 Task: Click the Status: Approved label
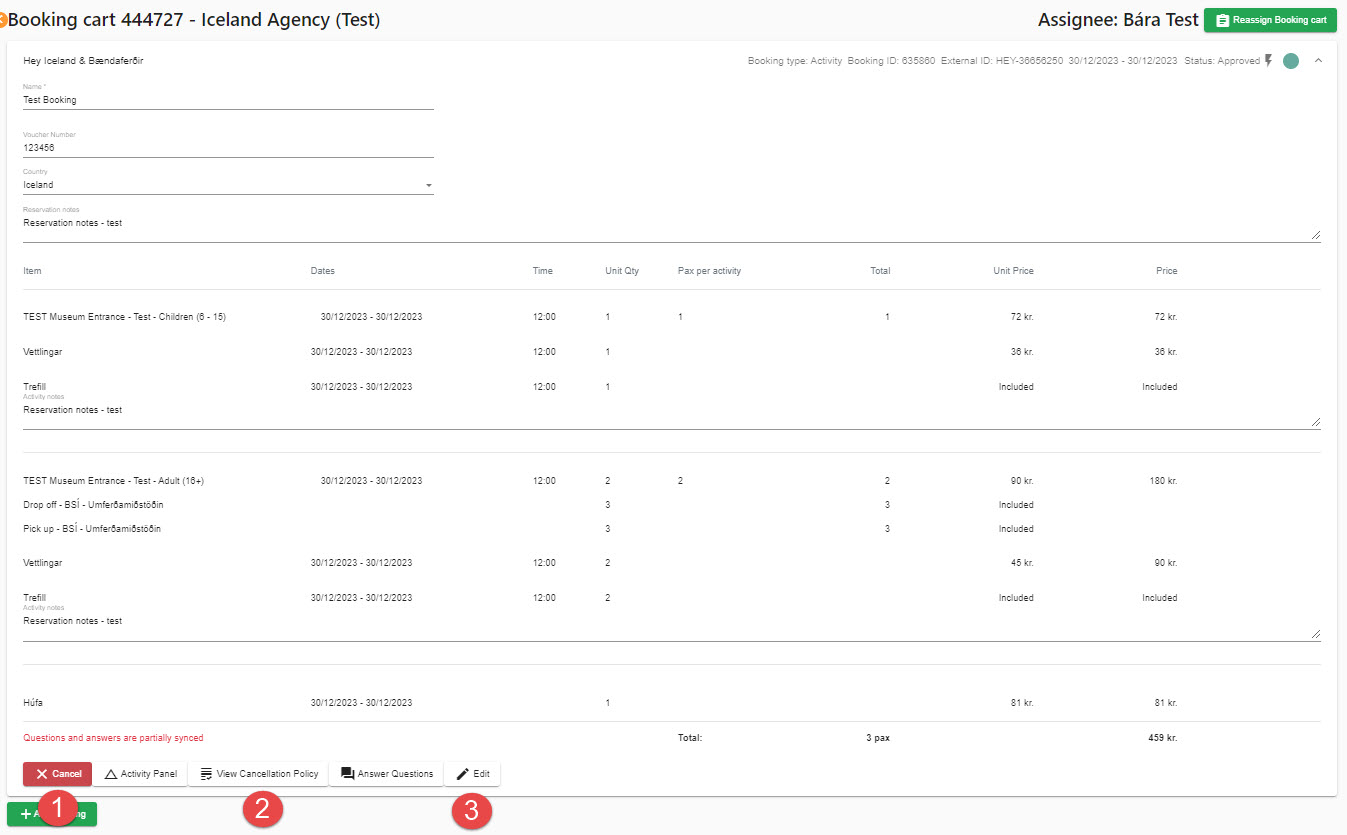pos(1222,61)
